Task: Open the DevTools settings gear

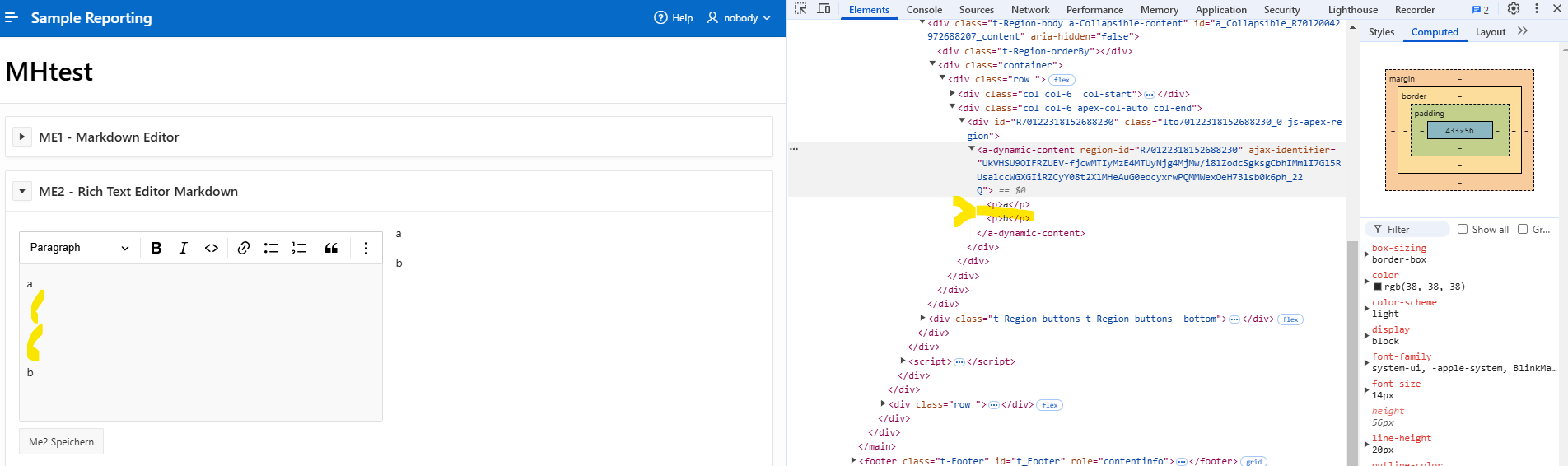Action: click(x=1514, y=9)
